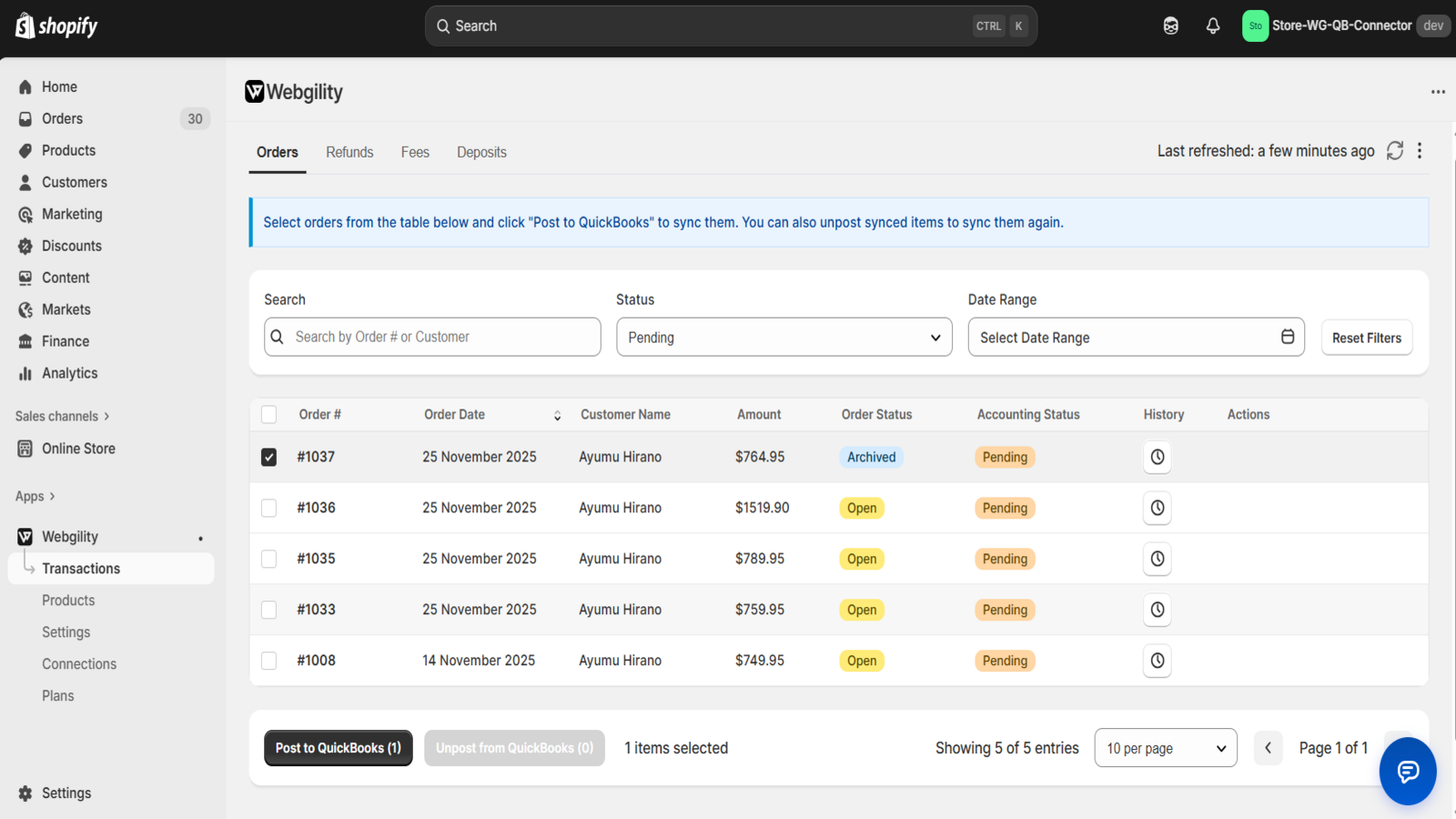This screenshot has width=1456, height=819.
Task: Go to previous page arrow
Action: [x=1268, y=748]
